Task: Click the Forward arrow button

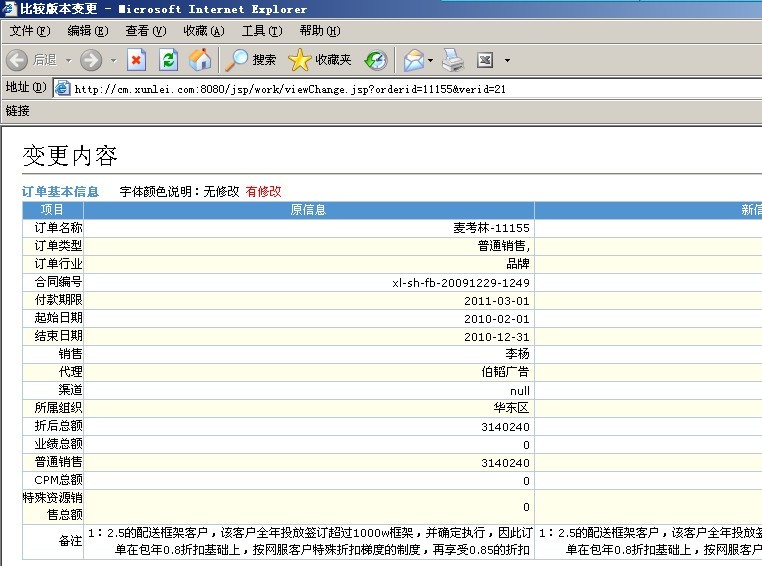Action: click(x=91, y=60)
